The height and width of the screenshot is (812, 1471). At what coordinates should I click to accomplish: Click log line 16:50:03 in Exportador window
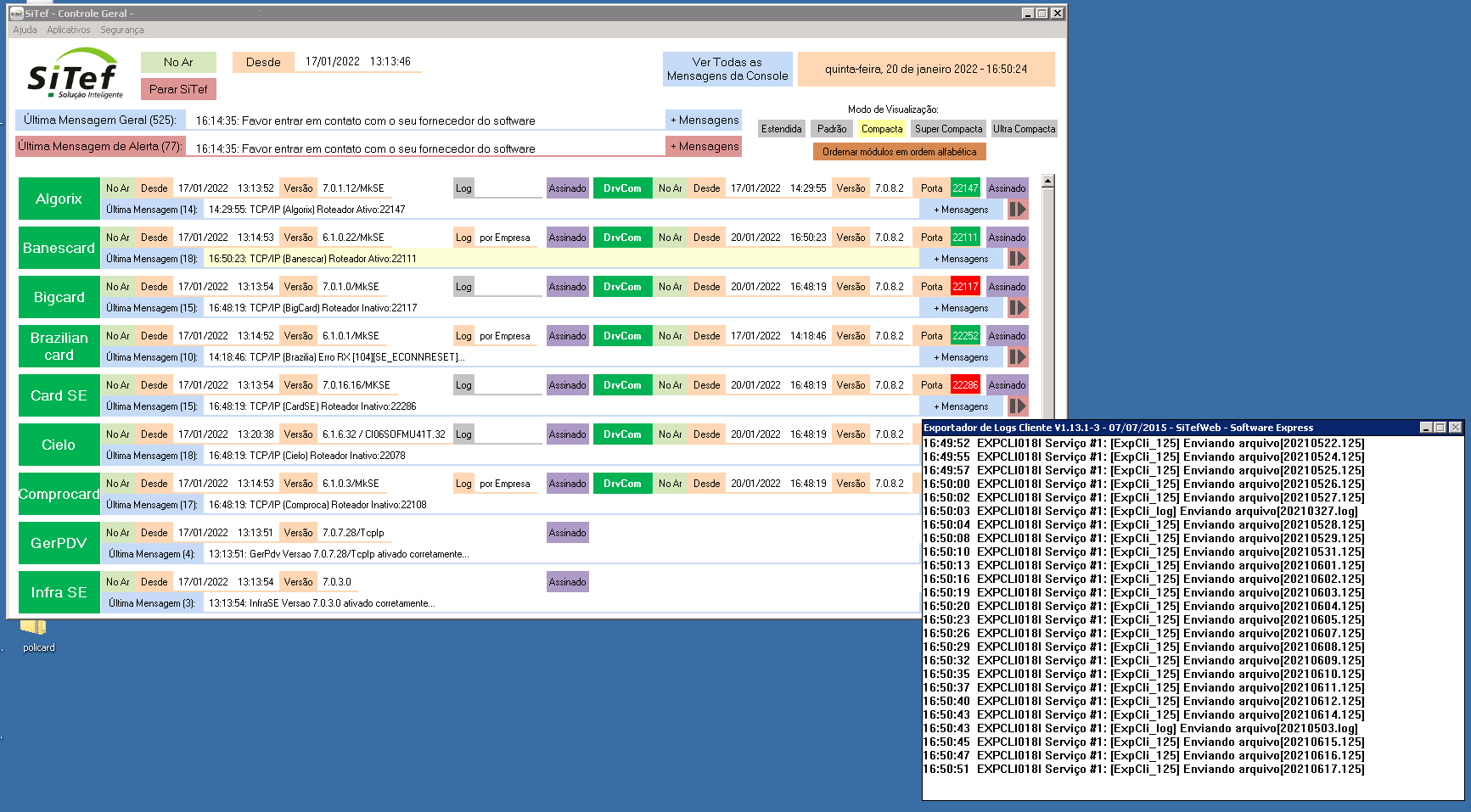[x=1140, y=511]
